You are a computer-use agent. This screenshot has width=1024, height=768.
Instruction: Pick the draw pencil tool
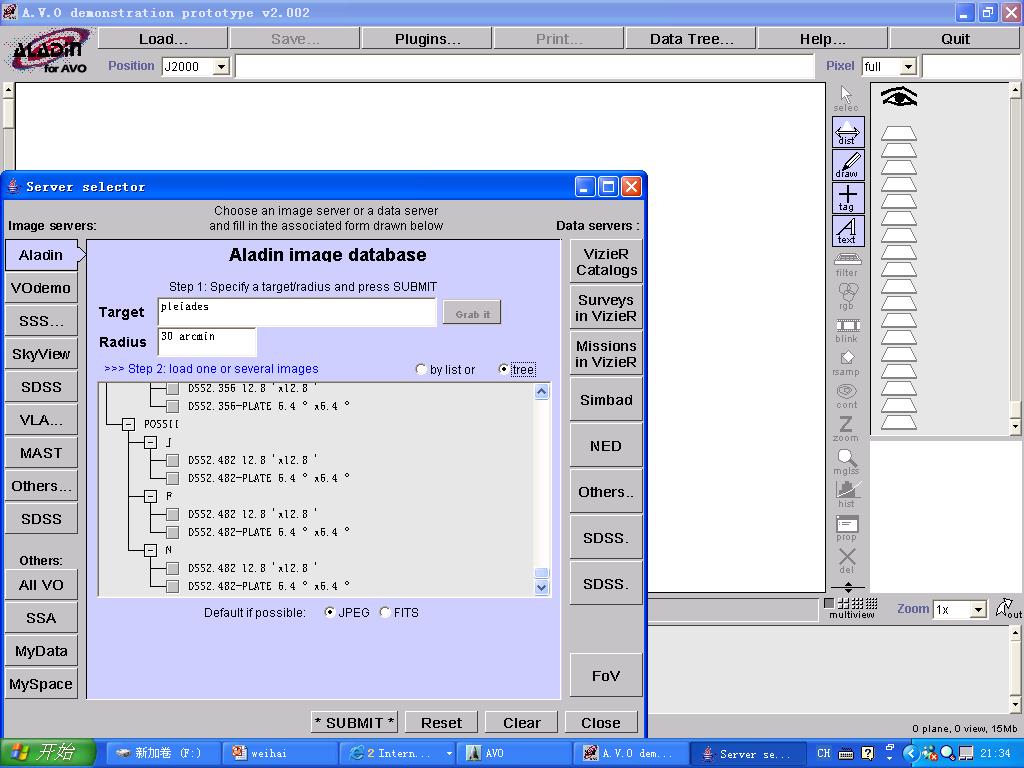[x=848, y=165]
